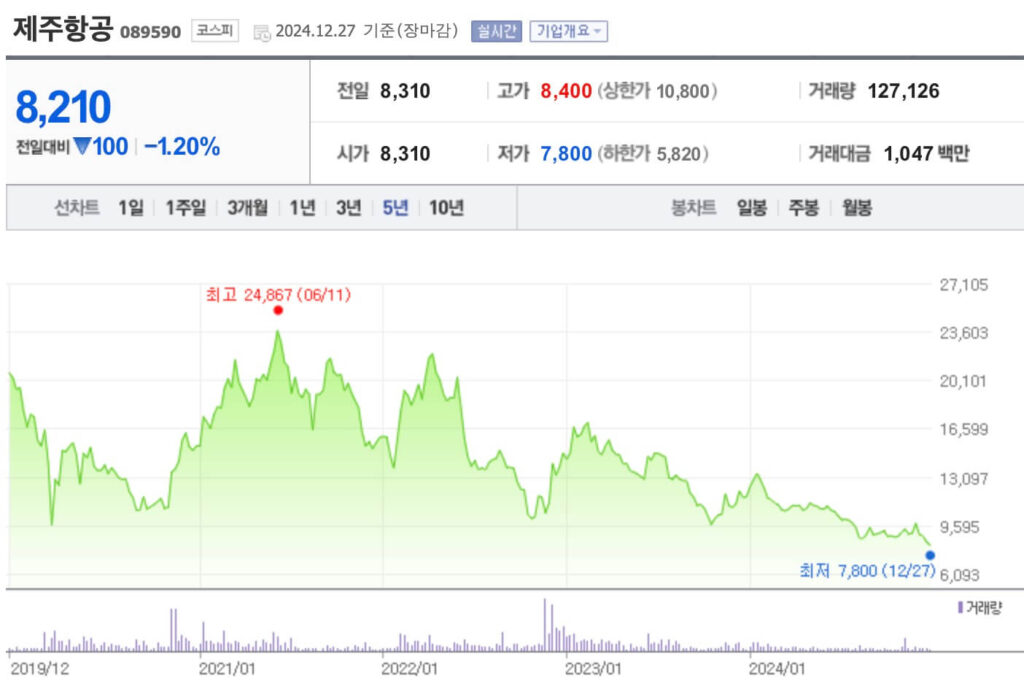Switch to the 일봉 candle chart

click(x=752, y=208)
